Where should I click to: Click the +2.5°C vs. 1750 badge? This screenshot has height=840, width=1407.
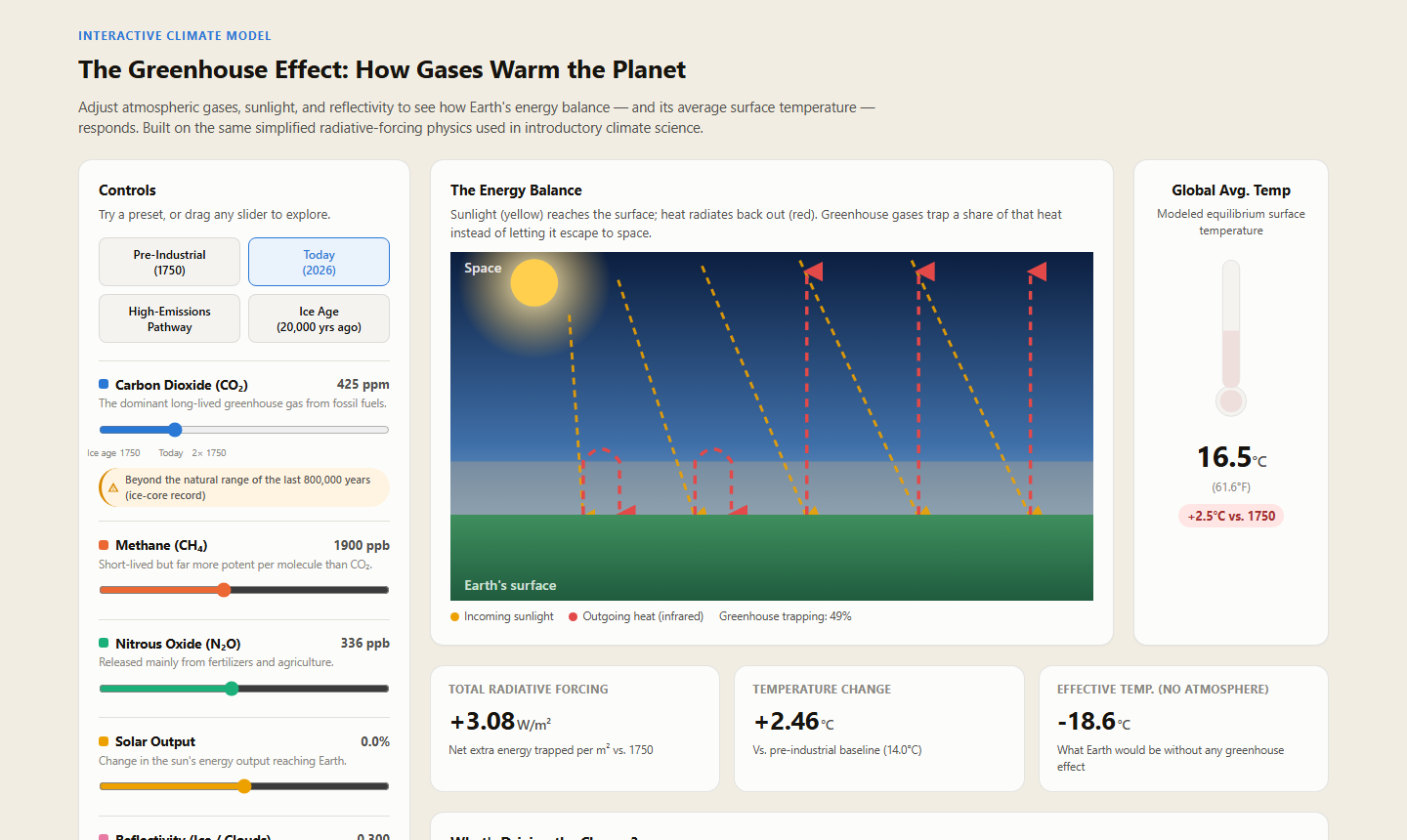pos(1231,516)
